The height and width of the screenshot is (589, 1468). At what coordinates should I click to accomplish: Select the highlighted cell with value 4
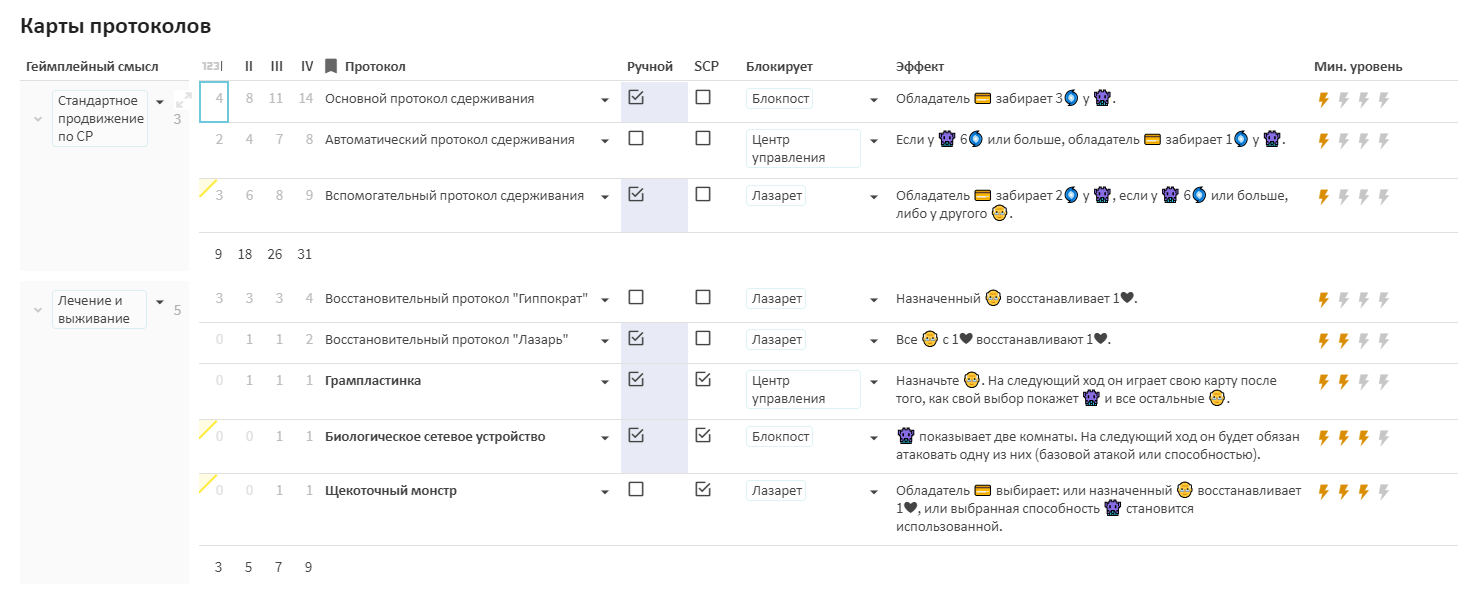pos(214,100)
